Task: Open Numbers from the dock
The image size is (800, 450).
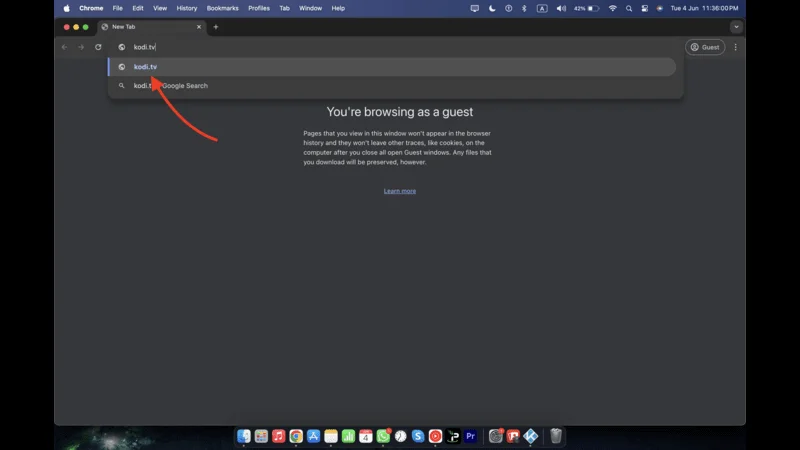Action: click(x=348, y=436)
